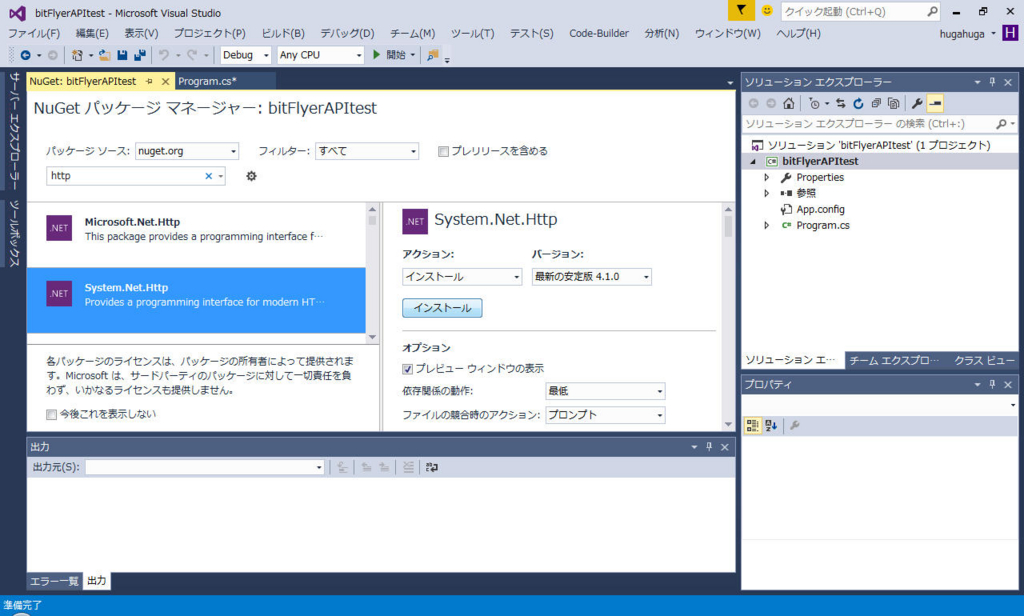Open the ツール(T) menu
Viewport: 1024px width, 616px height.
coord(472,33)
